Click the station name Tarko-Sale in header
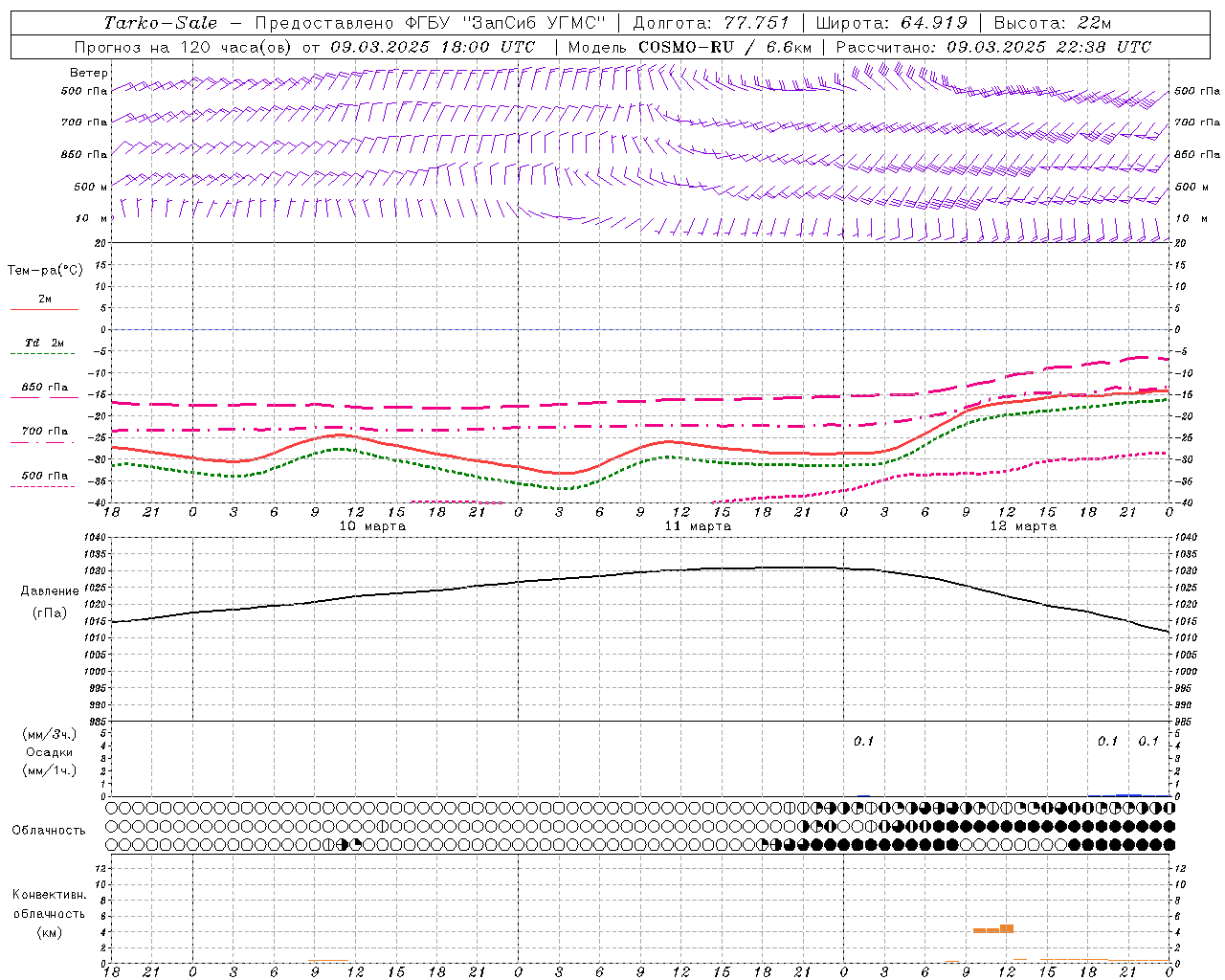Viewport: 1225px width, 980px height. coord(161,23)
